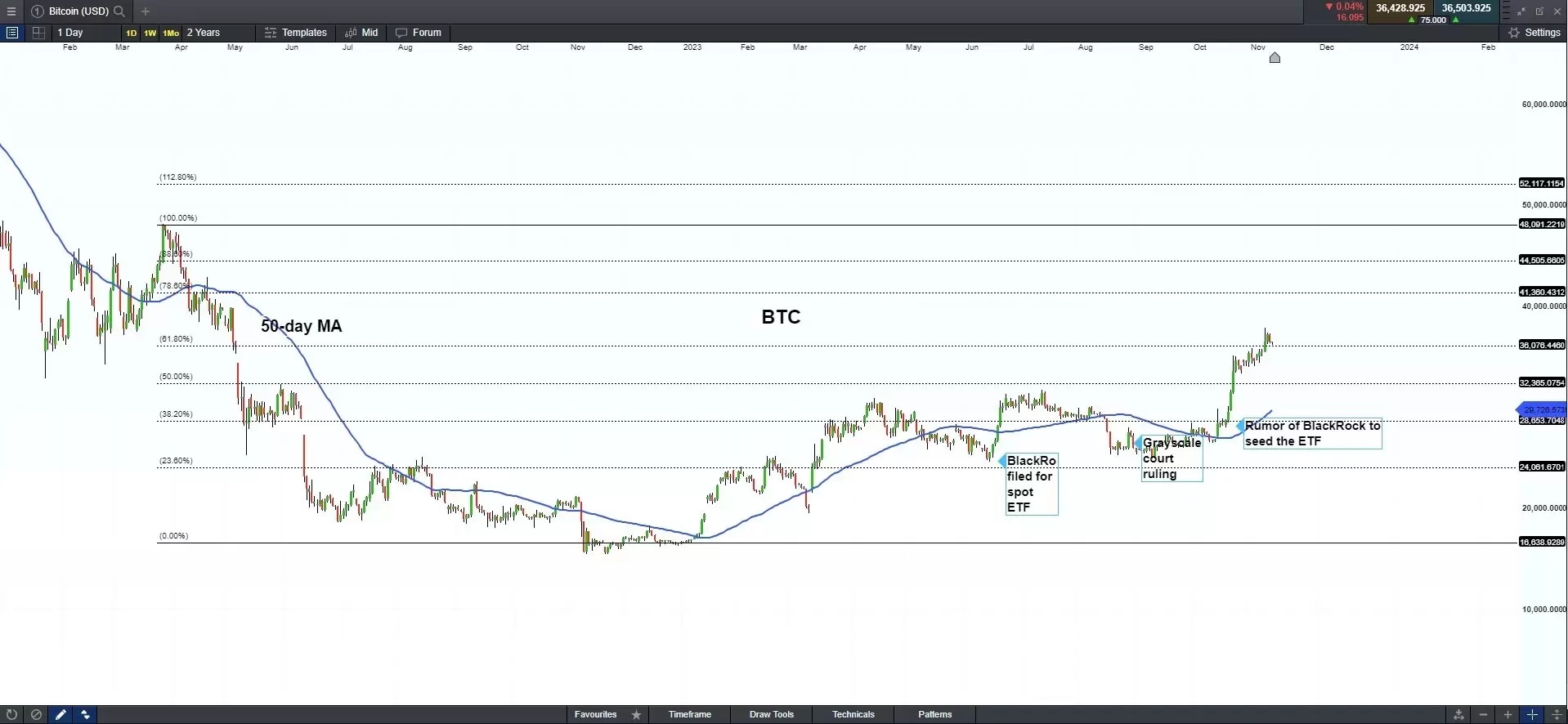Open the Forum panel
Viewport: 1568px width, 724px height.
click(419, 33)
